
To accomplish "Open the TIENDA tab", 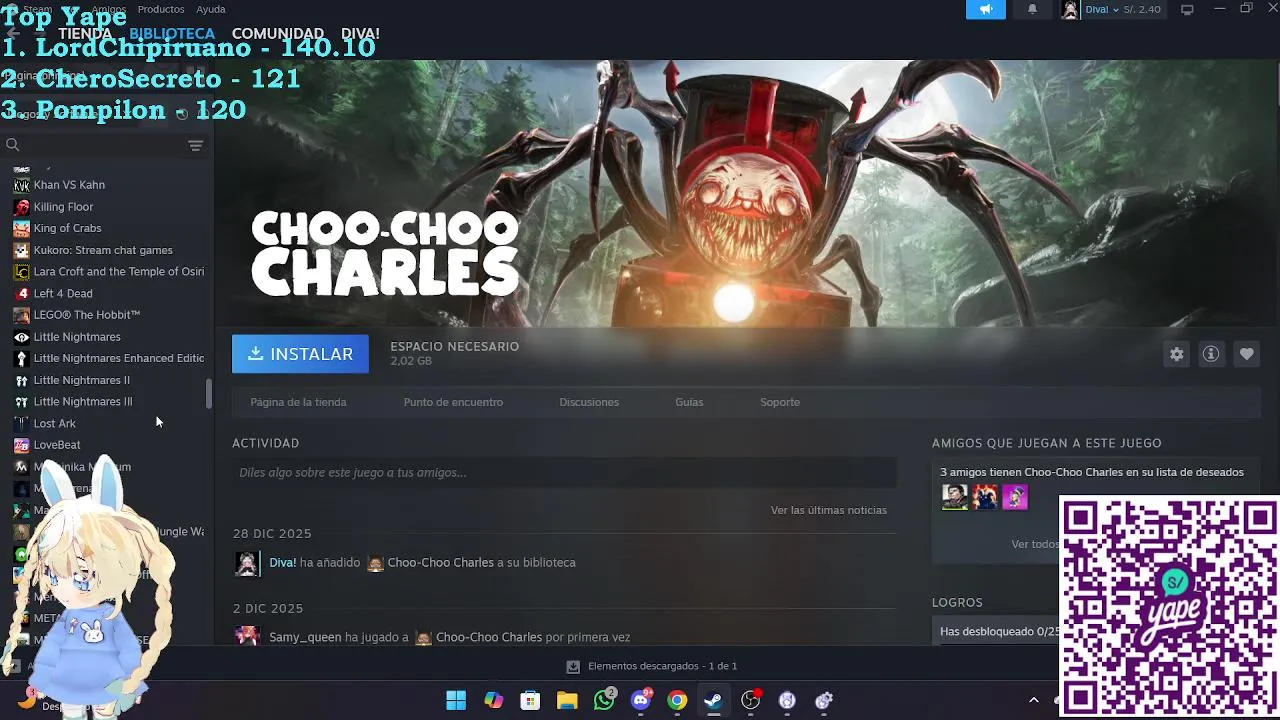I will (85, 33).
